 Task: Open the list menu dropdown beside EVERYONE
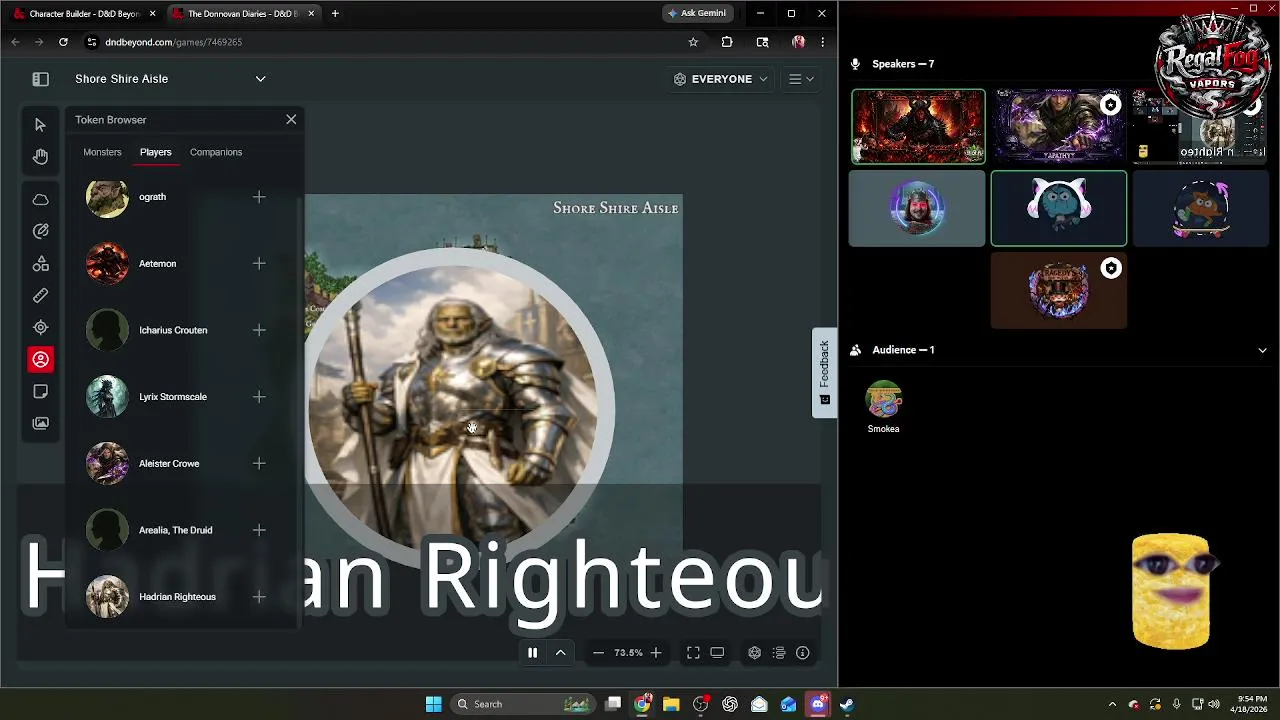pyautogui.click(x=801, y=79)
